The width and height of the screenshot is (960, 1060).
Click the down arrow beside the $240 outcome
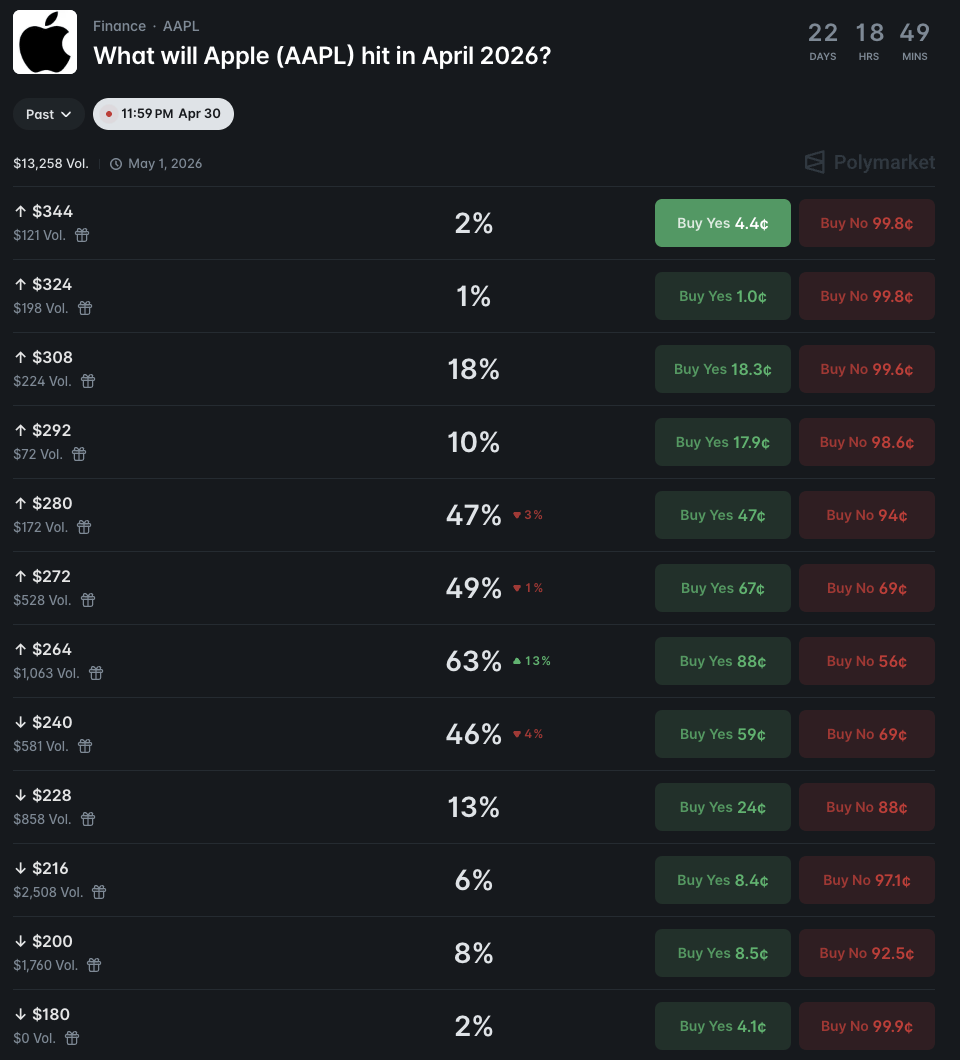[x=22, y=721]
